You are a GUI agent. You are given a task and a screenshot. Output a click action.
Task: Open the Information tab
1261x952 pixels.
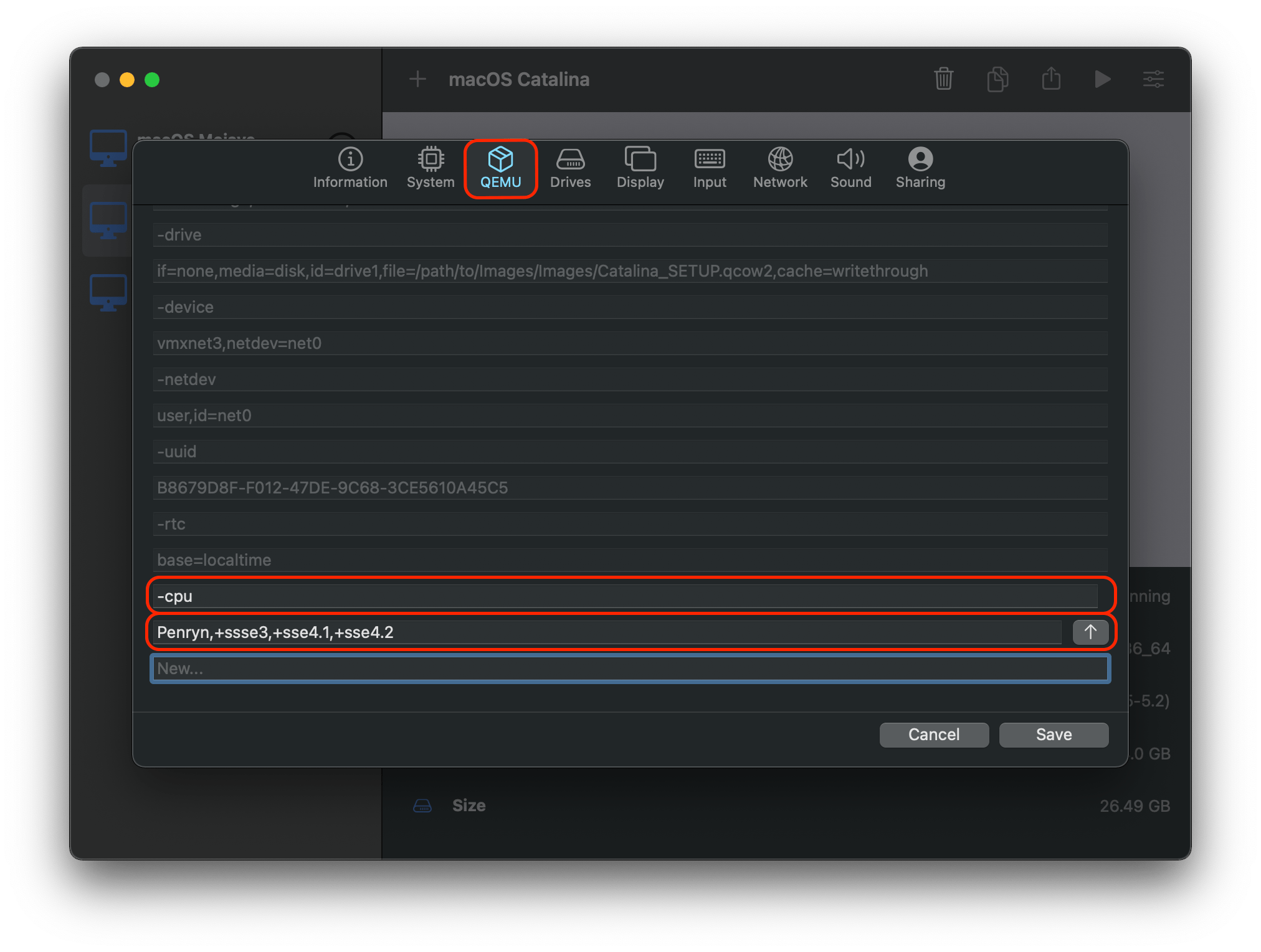pos(350,168)
